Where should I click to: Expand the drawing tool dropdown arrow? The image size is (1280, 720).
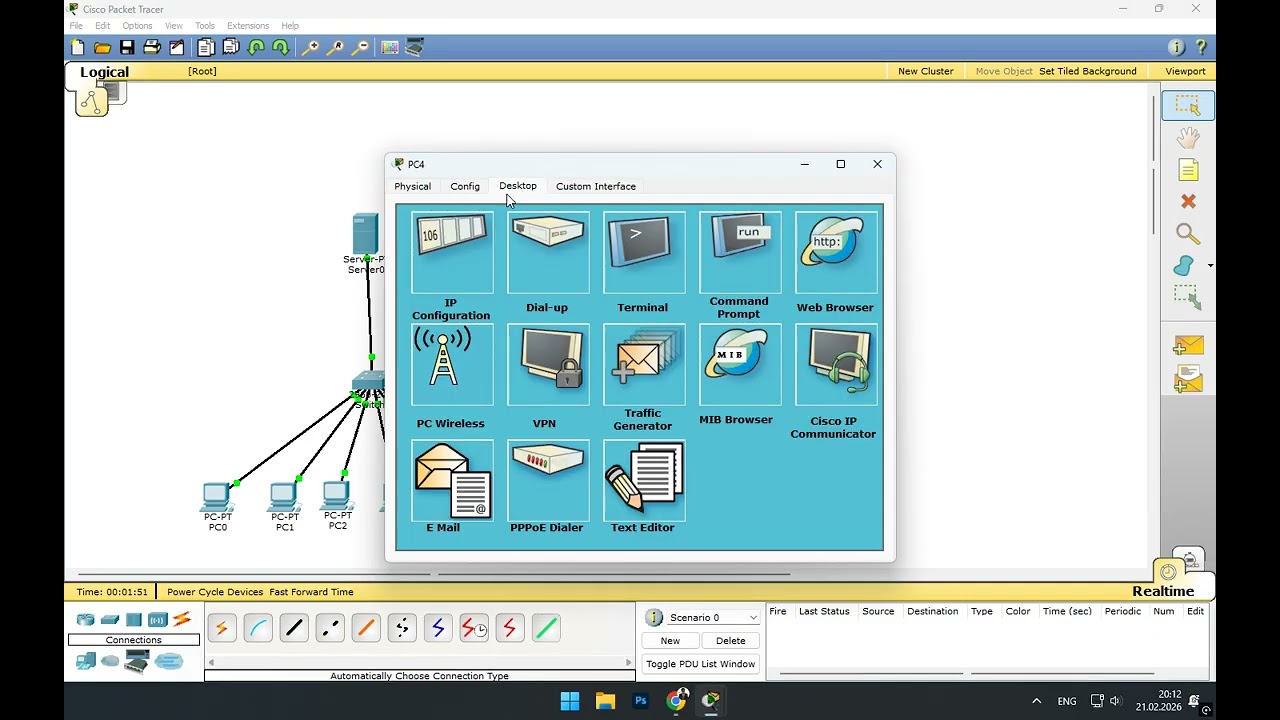1211,266
